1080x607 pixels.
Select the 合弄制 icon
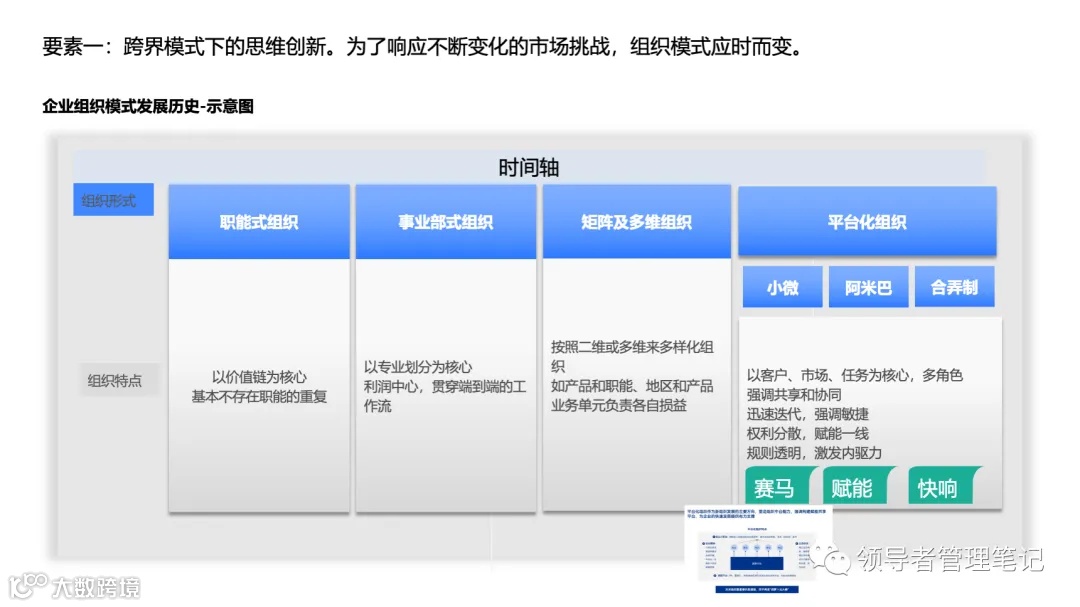click(954, 287)
